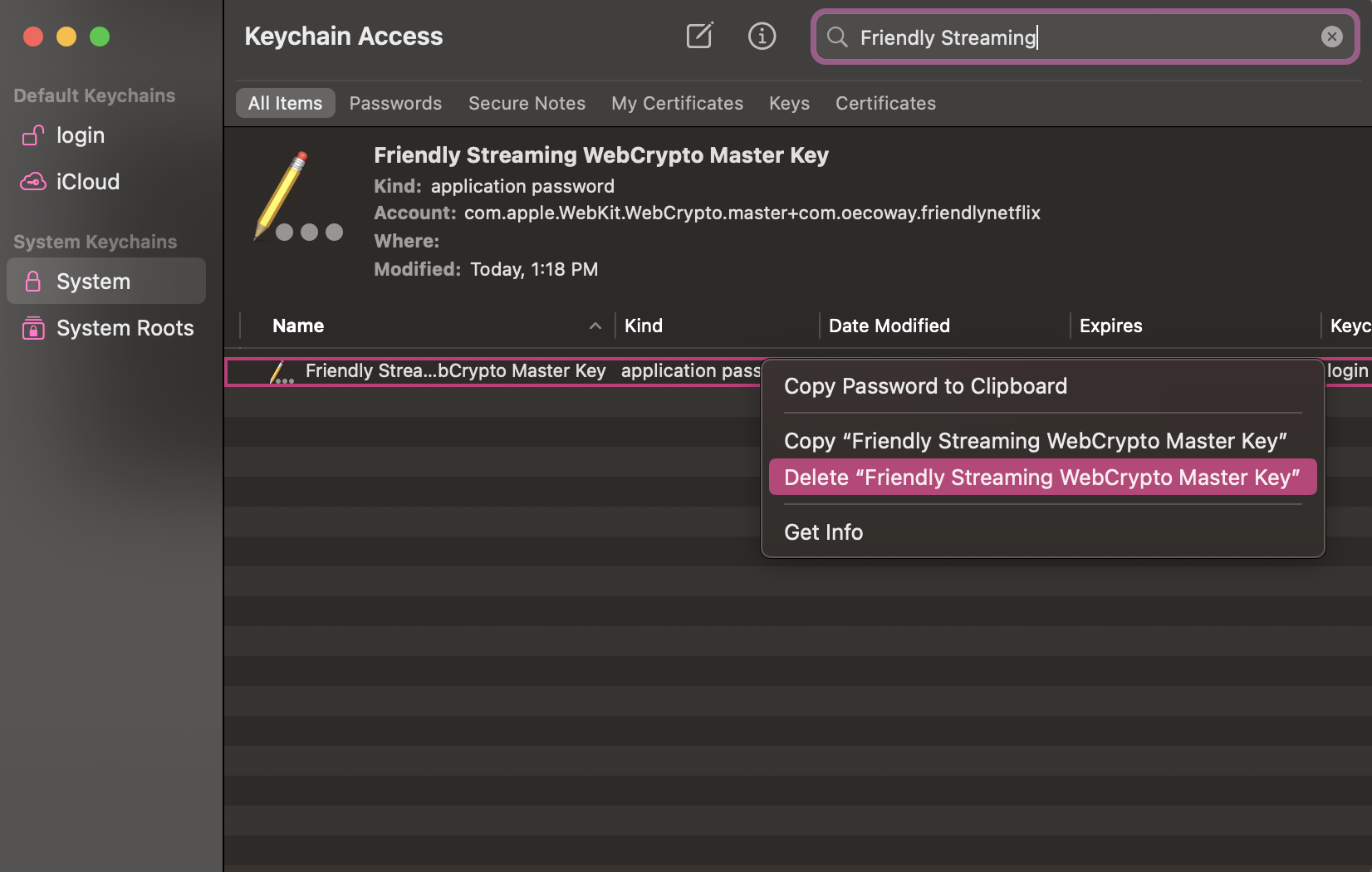Screen dimensions: 1372x872
Task: Switch to the Secure Notes tab
Action: [527, 103]
